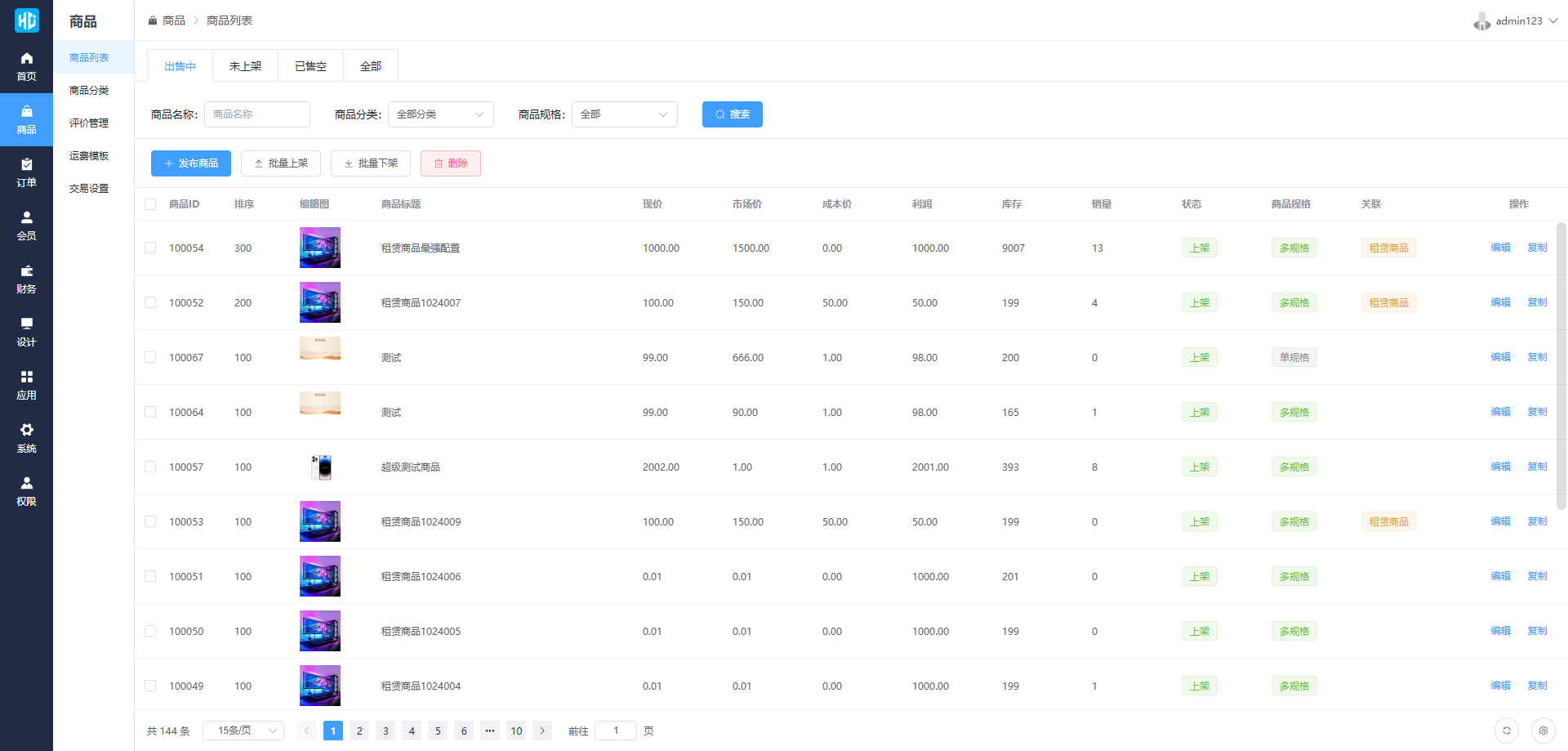Open the 首页 home sidebar icon
Image resolution: width=1568 pixels, height=751 pixels.
click(26, 66)
